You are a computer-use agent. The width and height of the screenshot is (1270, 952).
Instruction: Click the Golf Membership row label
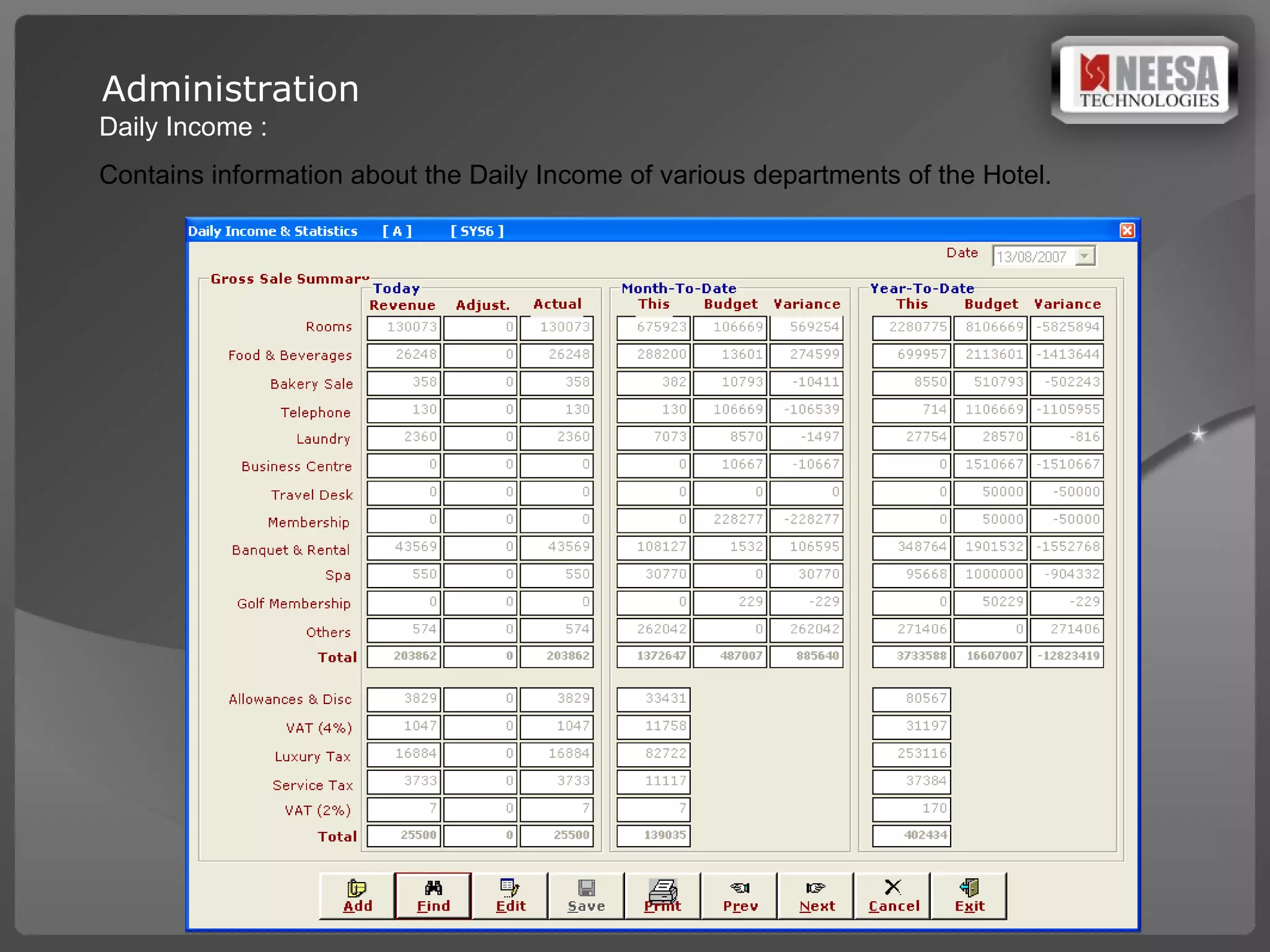pyautogui.click(x=293, y=604)
